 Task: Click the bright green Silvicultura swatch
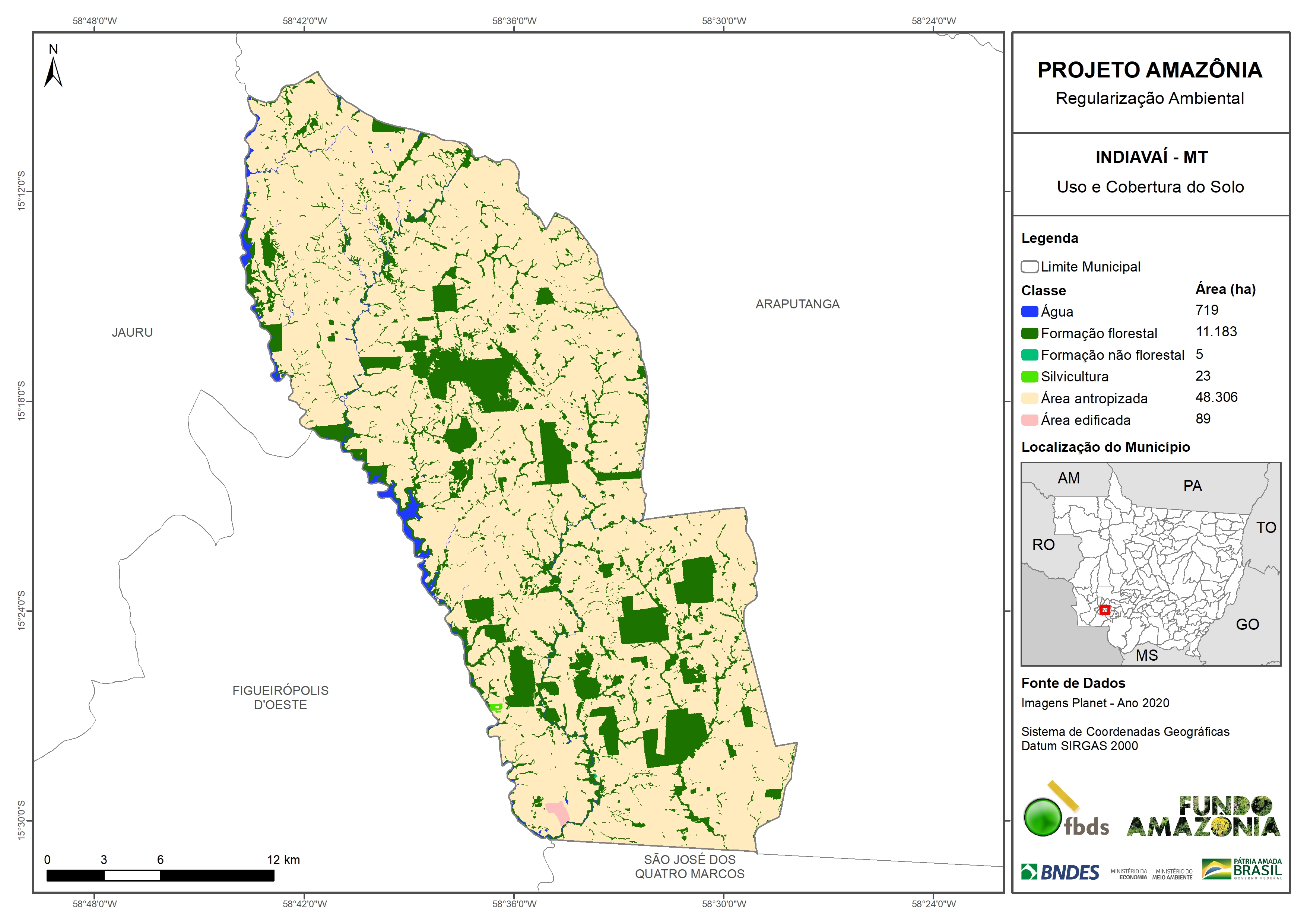click(x=1029, y=376)
